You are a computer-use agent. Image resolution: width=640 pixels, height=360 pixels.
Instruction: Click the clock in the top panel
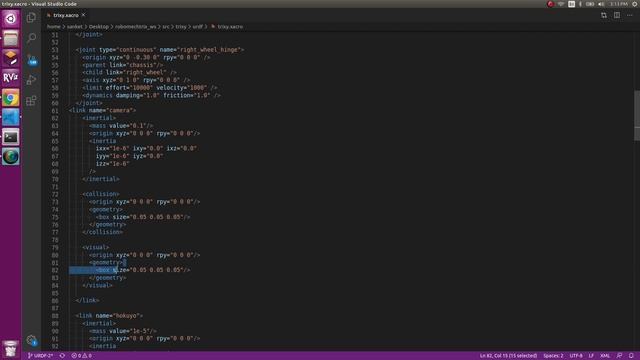619,4
